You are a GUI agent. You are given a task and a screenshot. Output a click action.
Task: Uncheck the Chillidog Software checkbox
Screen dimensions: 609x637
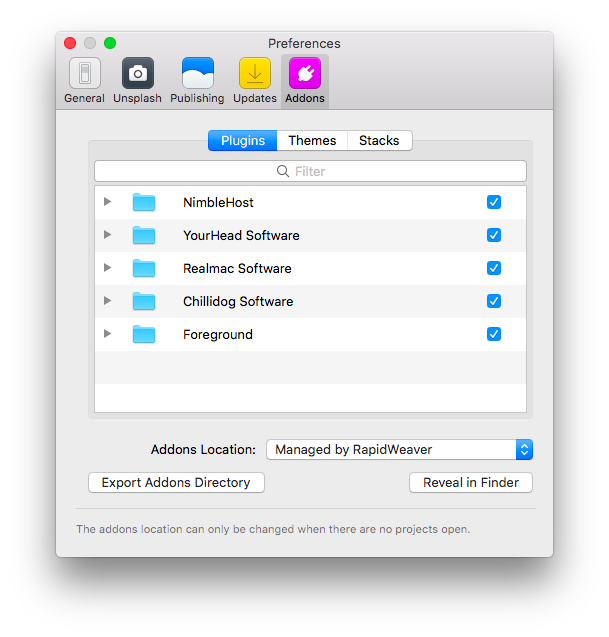494,301
